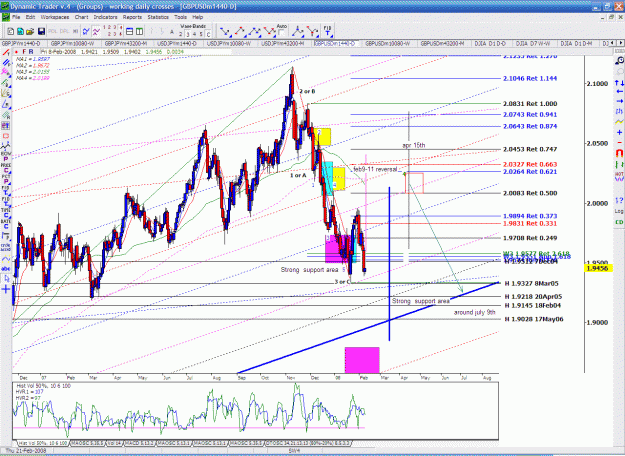Image resolution: width=625 pixels, height=456 pixels.
Task: Select the angle drawing tool
Action: click(6, 104)
